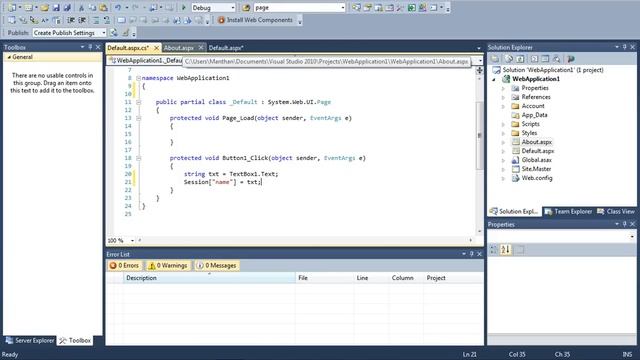Screen dimensions: 640x360
Task: Click the Paste clipboard icon
Action: tap(104, 7)
